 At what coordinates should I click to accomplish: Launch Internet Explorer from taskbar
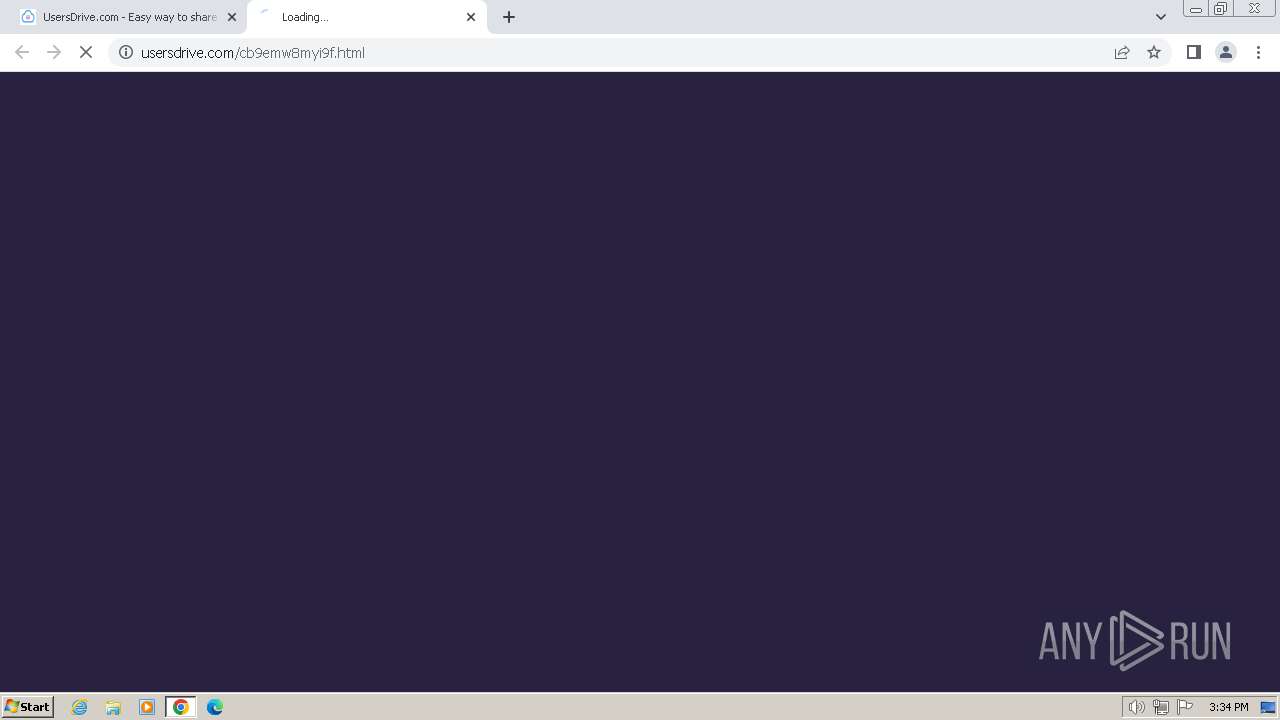point(80,707)
